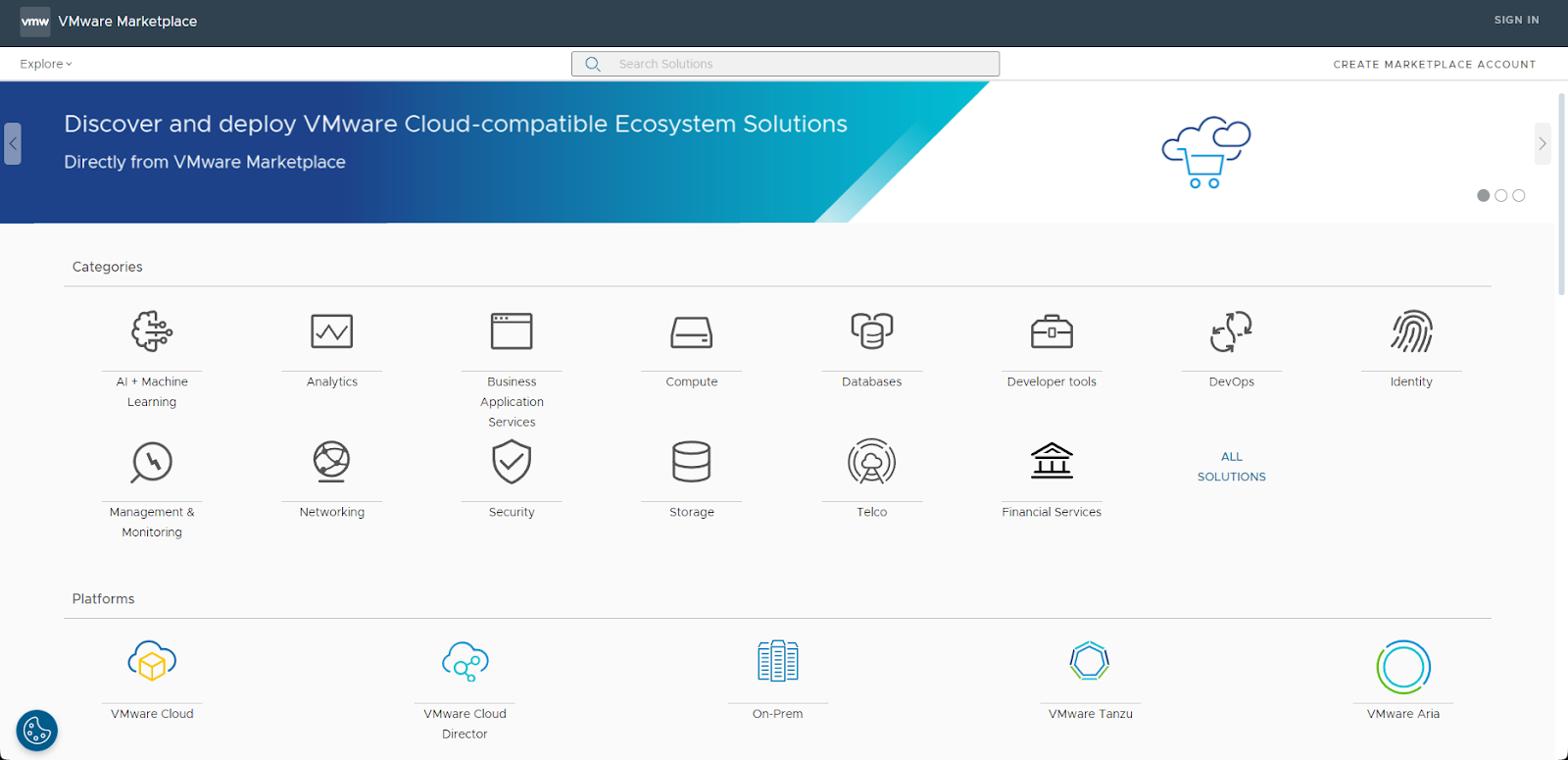The width and height of the screenshot is (1568, 760).
Task: Choose the Storage cylinder icon
Action: [x=692, y=462]
